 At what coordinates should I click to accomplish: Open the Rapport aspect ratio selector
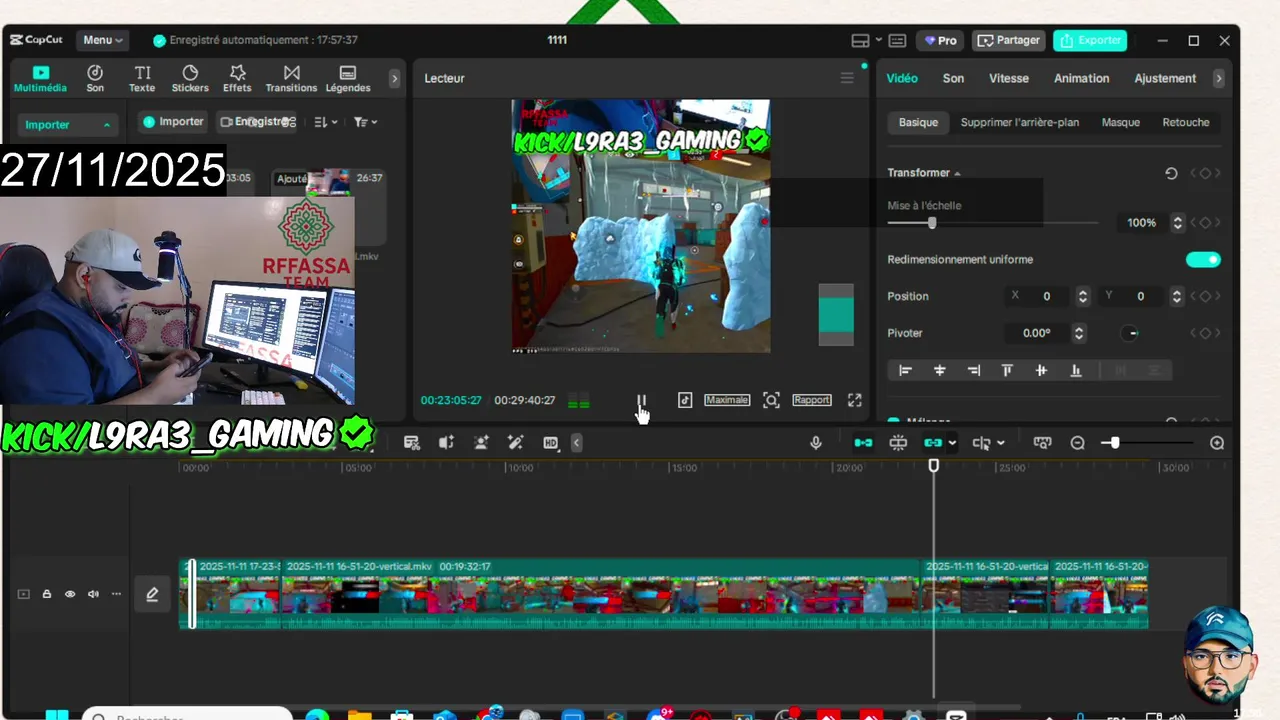(812, 400)
